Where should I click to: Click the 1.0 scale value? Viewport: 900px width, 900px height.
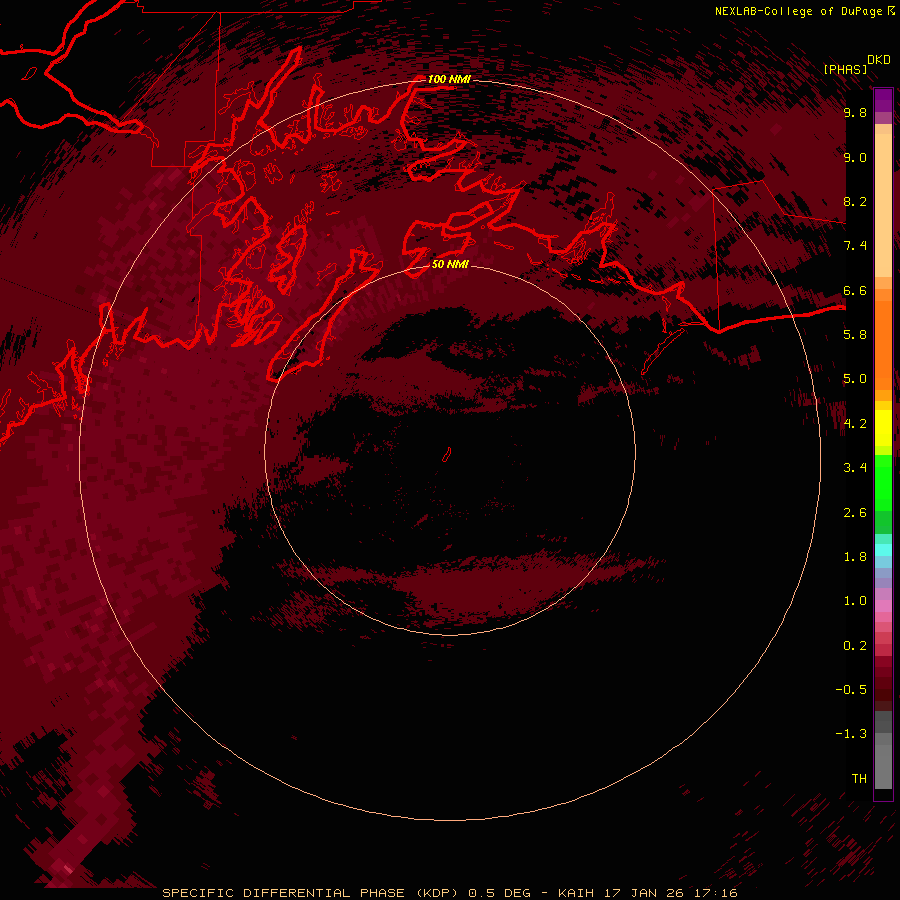click(x=855, y=601)
